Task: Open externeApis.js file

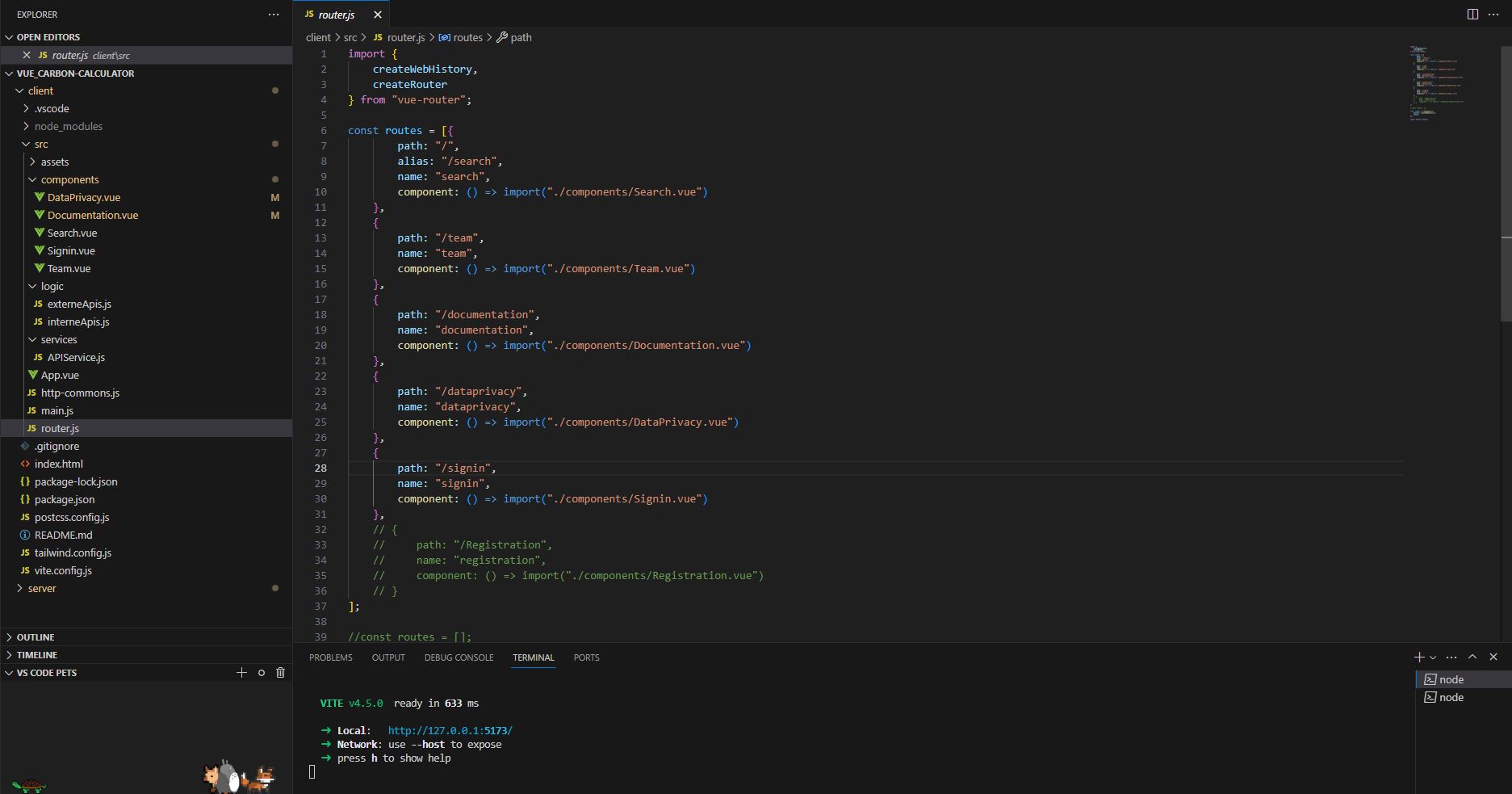Action: coord(79,304)
